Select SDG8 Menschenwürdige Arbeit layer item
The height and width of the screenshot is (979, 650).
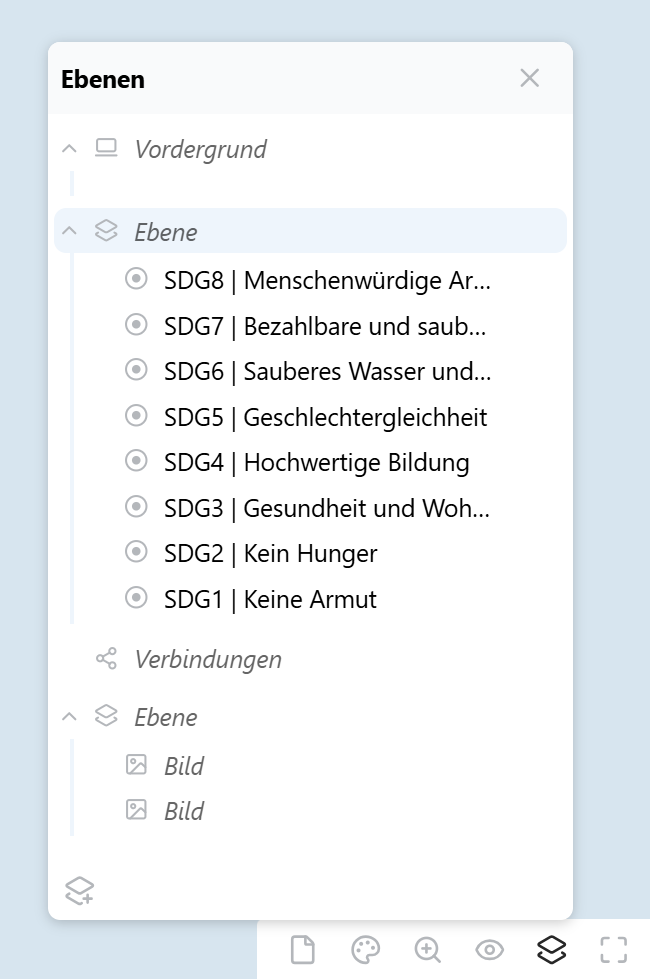(327, 280)
